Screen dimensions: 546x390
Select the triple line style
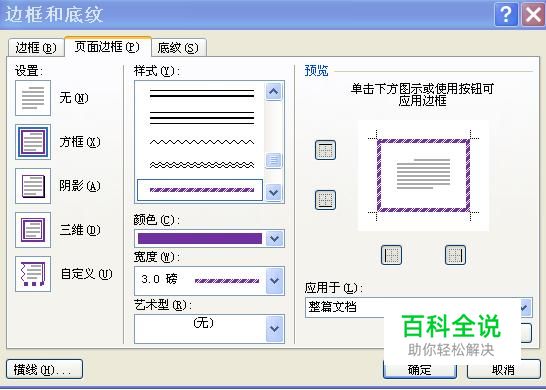tap(202, 118)
